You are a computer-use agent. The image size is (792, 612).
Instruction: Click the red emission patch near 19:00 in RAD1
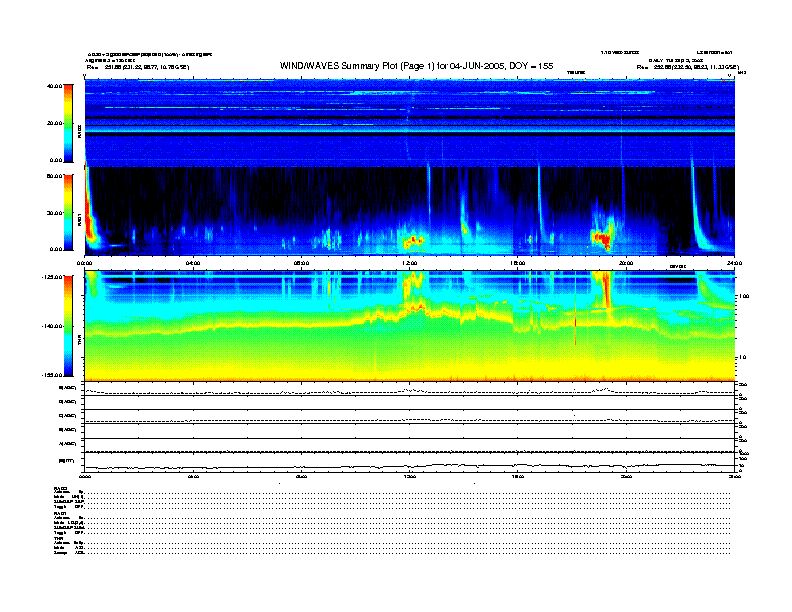point(603,238)
